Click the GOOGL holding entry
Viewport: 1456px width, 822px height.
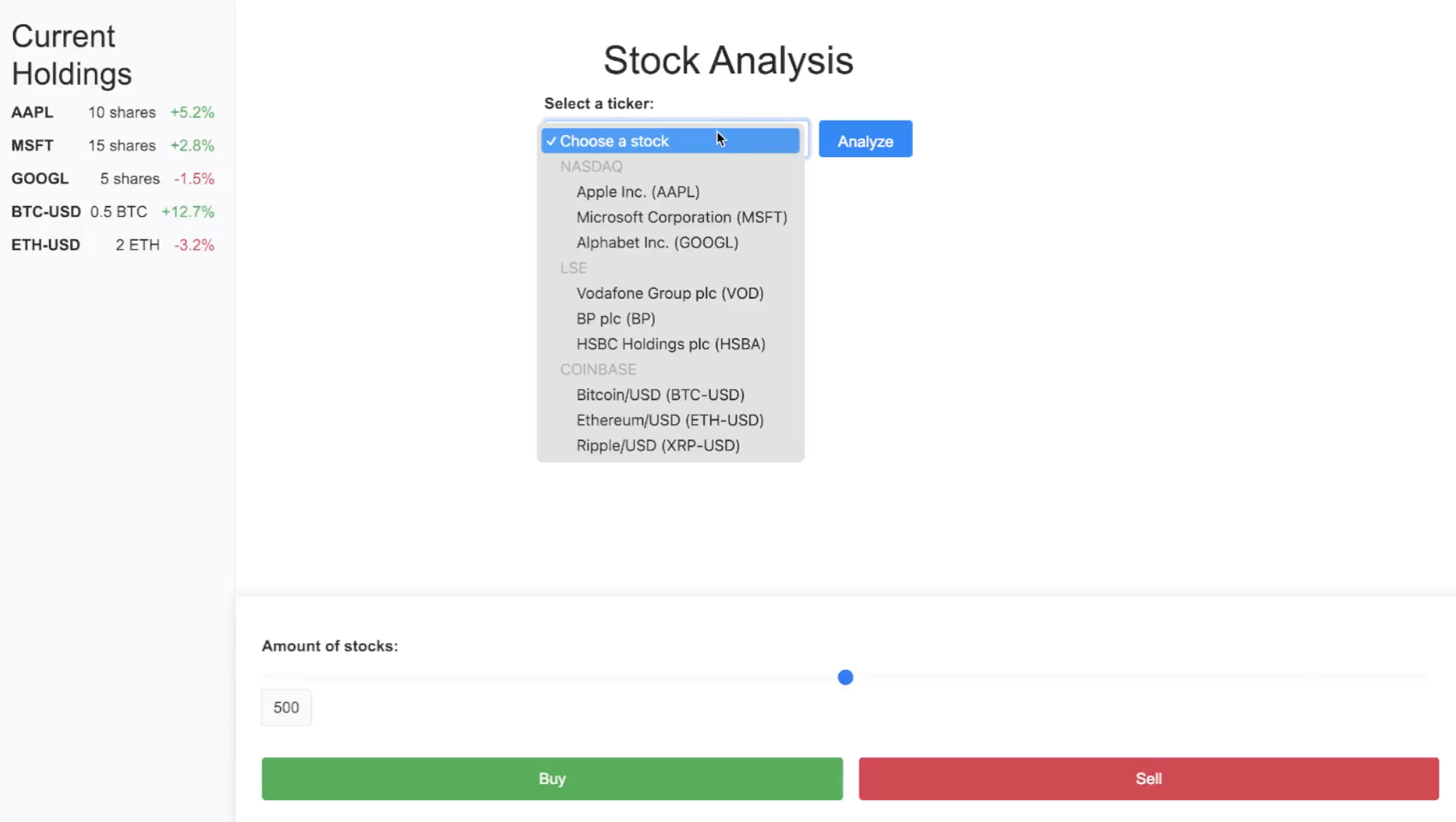point(112,179)
